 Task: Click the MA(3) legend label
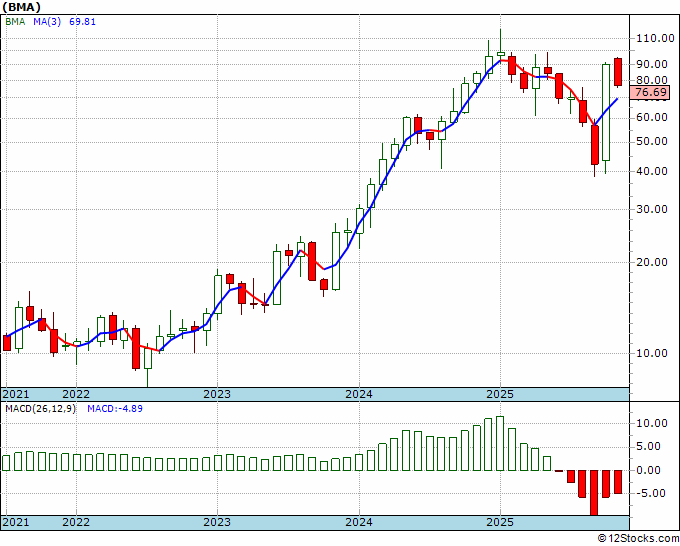tap(47, 21)
